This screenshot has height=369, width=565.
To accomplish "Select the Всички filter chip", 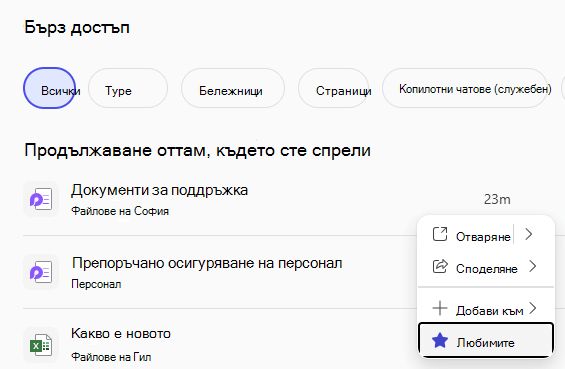I will [x=49, y=88].
